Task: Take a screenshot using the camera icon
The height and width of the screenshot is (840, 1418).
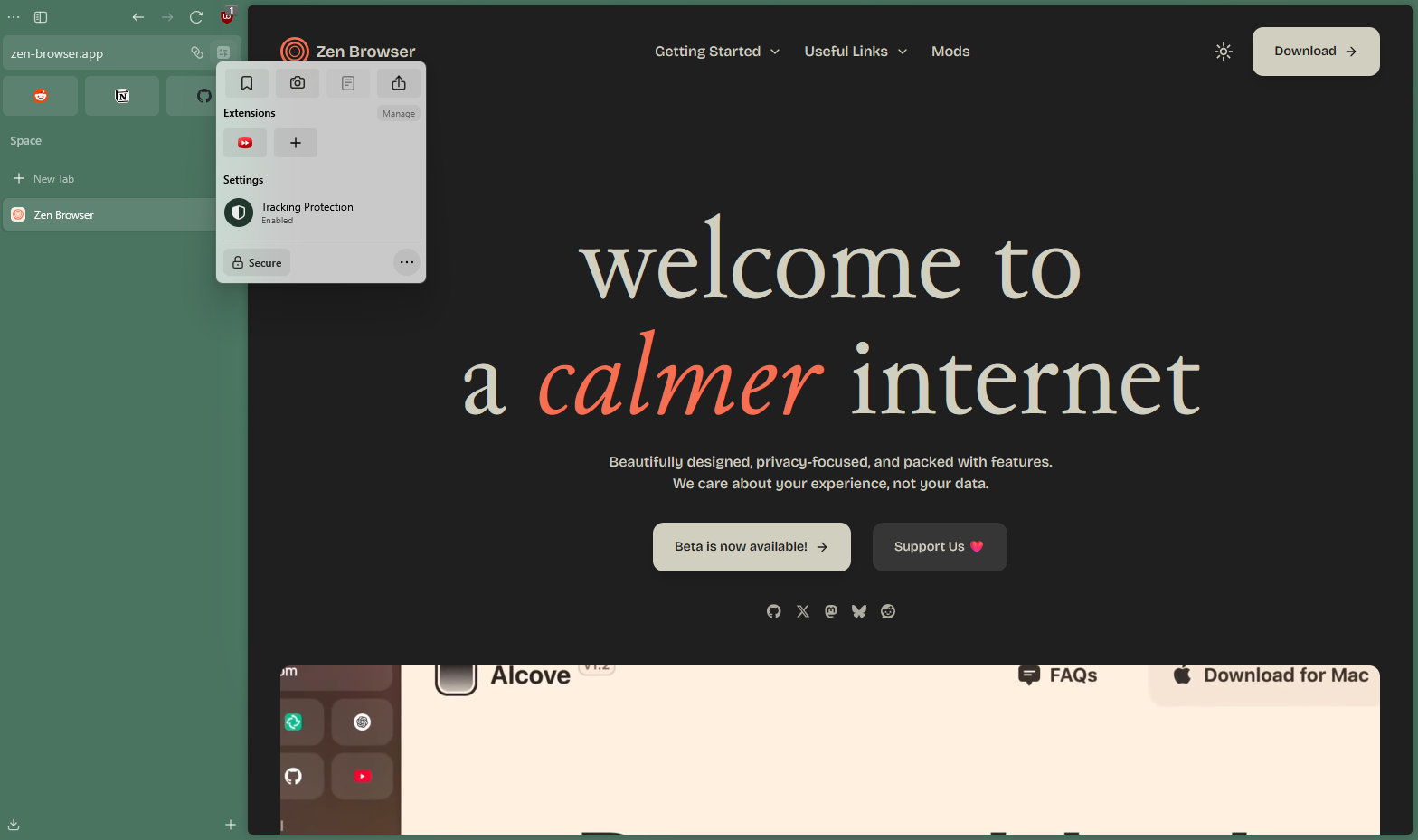Action: pyautogui.click(x=298, y=83)
